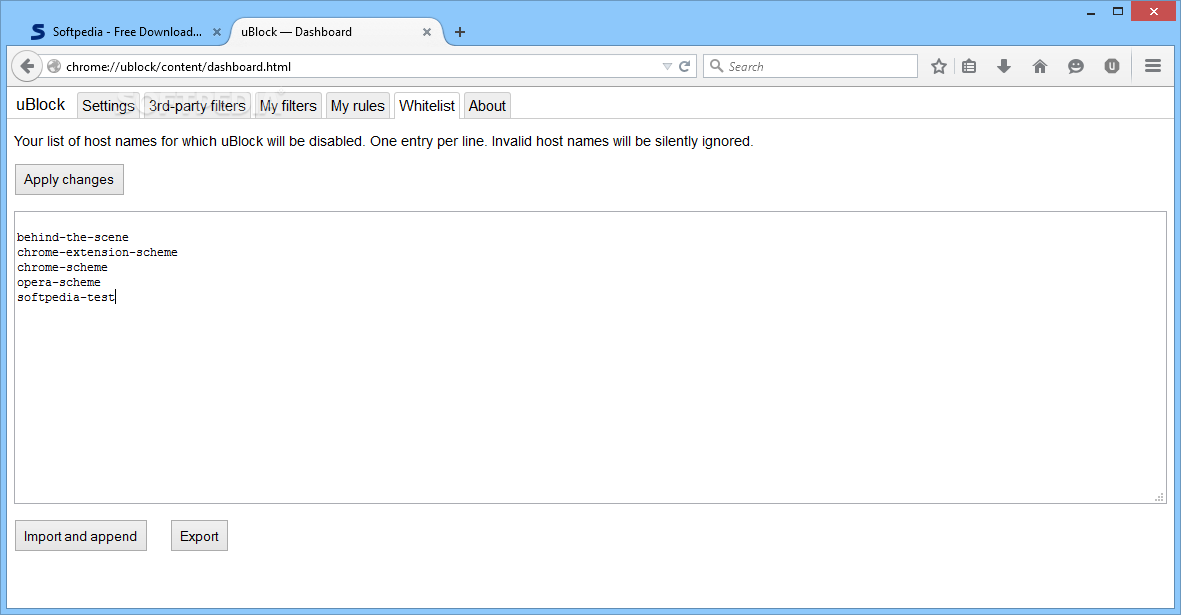The width and height of the screenshot is (1181, 615).
Task: Click the Apply changes button
Action: (69, 179)
